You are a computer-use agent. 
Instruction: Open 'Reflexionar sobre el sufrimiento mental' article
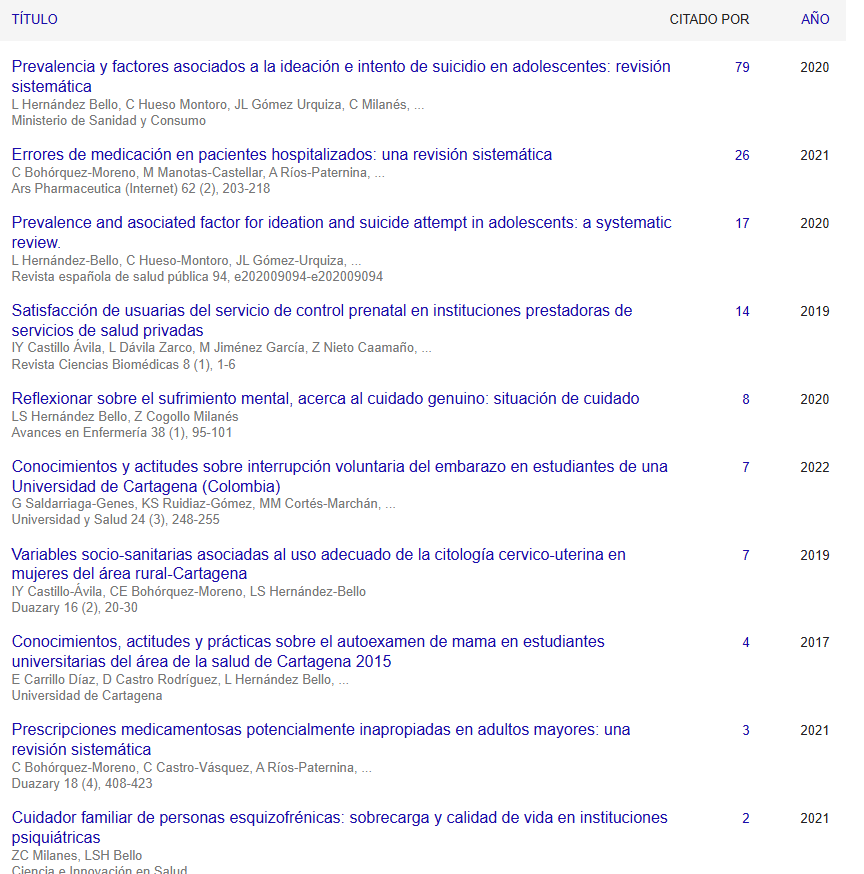pos(325,399)
